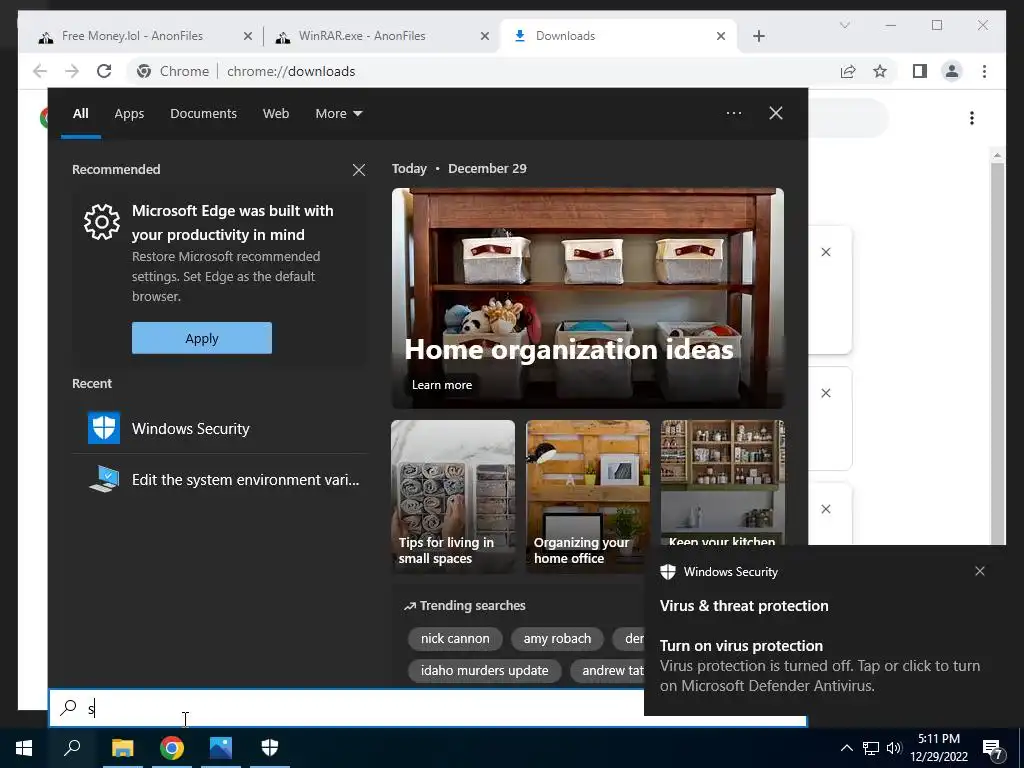
Task: Click the volume speaker icon
Action: pyautogui.click(x=894, y=748)
